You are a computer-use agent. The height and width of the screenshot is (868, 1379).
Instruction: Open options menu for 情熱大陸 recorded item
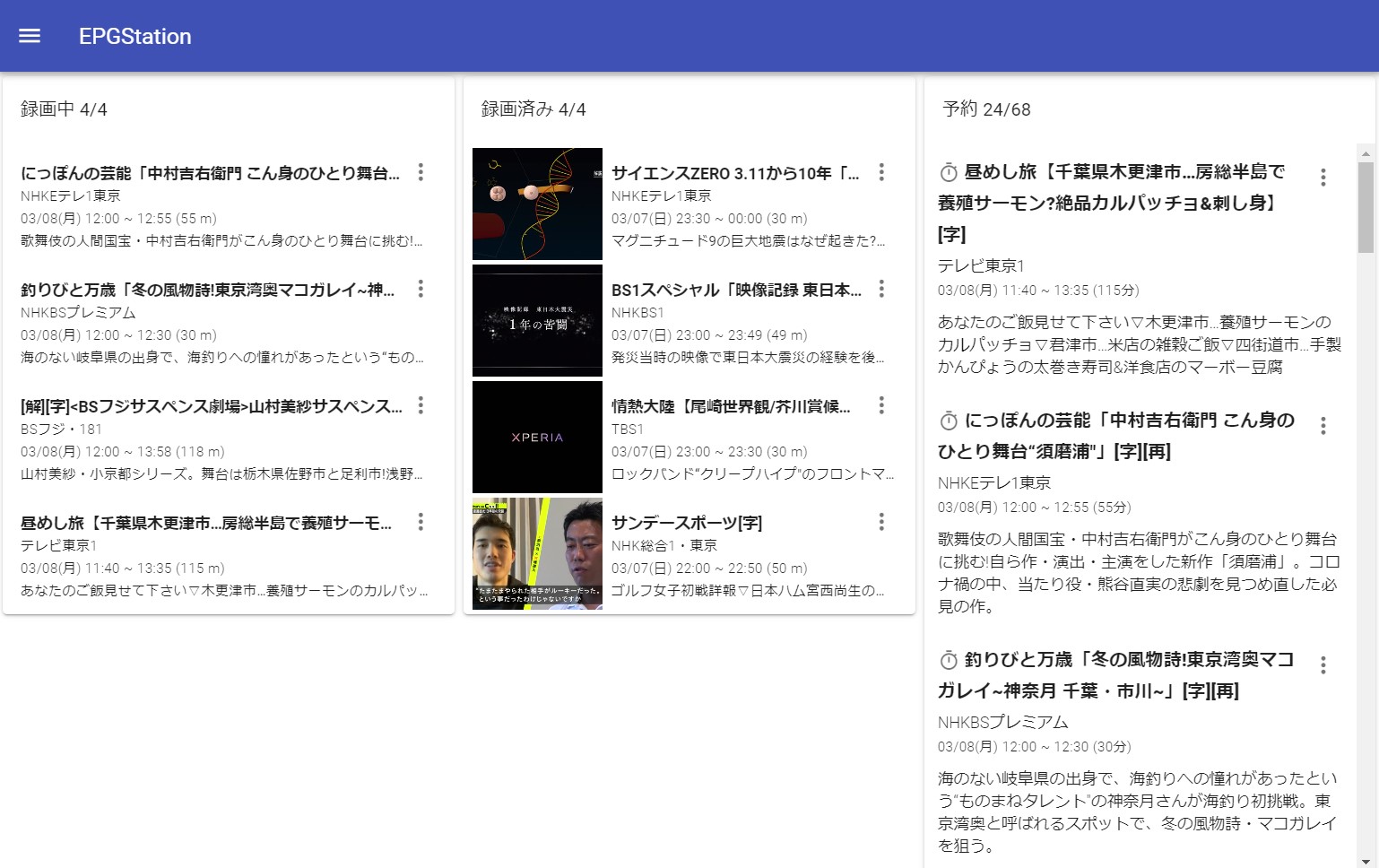881,405
